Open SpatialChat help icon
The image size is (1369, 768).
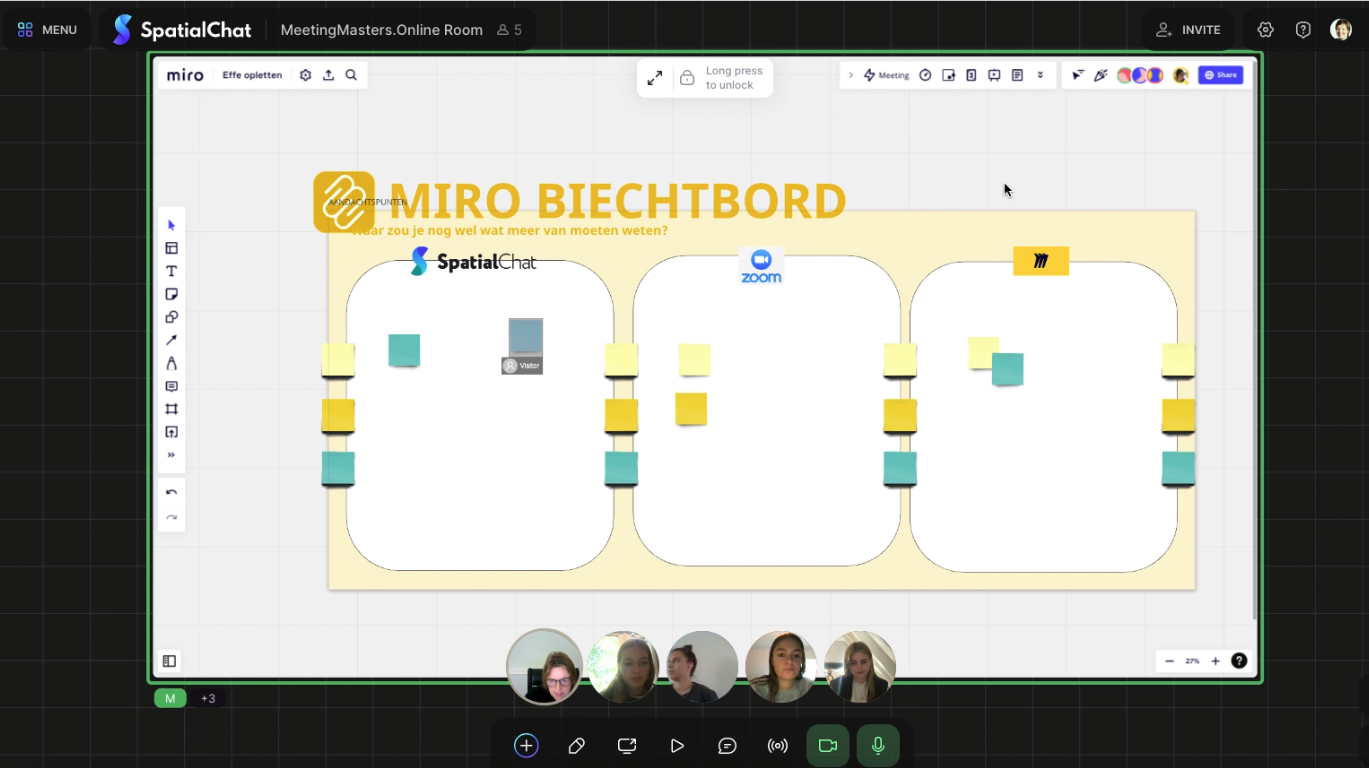1303,30
